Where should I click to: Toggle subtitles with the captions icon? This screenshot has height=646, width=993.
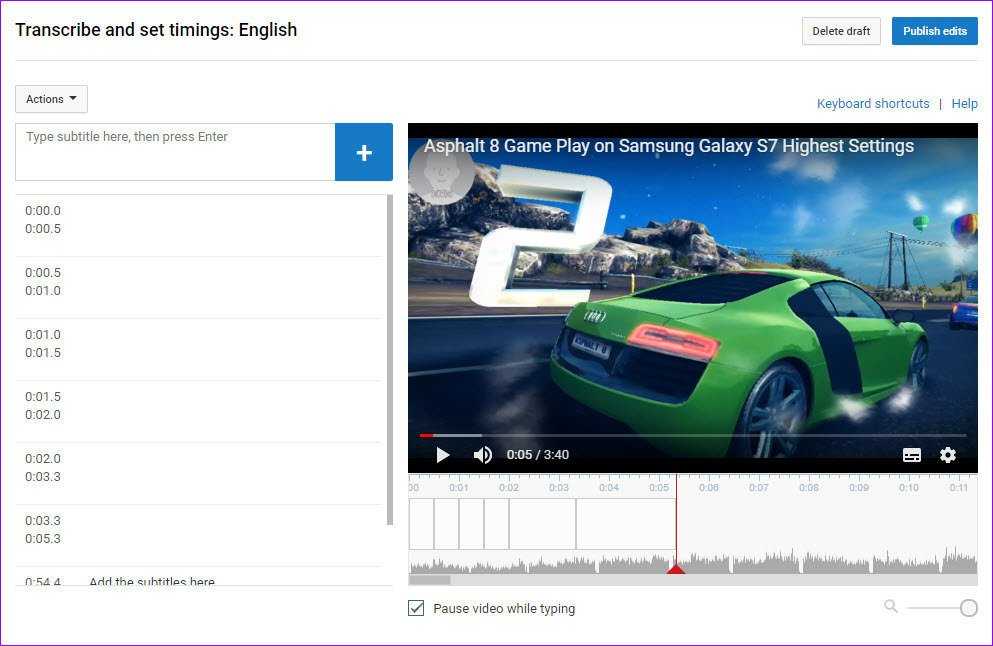click(911, 455)
